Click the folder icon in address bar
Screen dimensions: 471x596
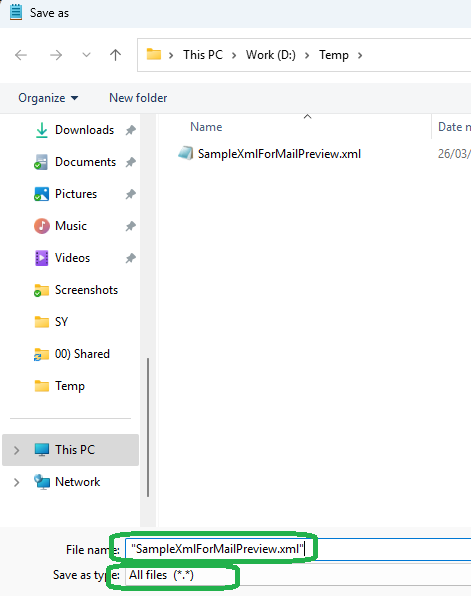154,54
